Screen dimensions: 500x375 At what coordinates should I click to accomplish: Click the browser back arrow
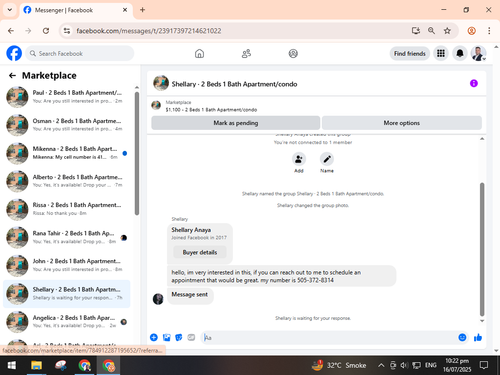coord(11,31)
